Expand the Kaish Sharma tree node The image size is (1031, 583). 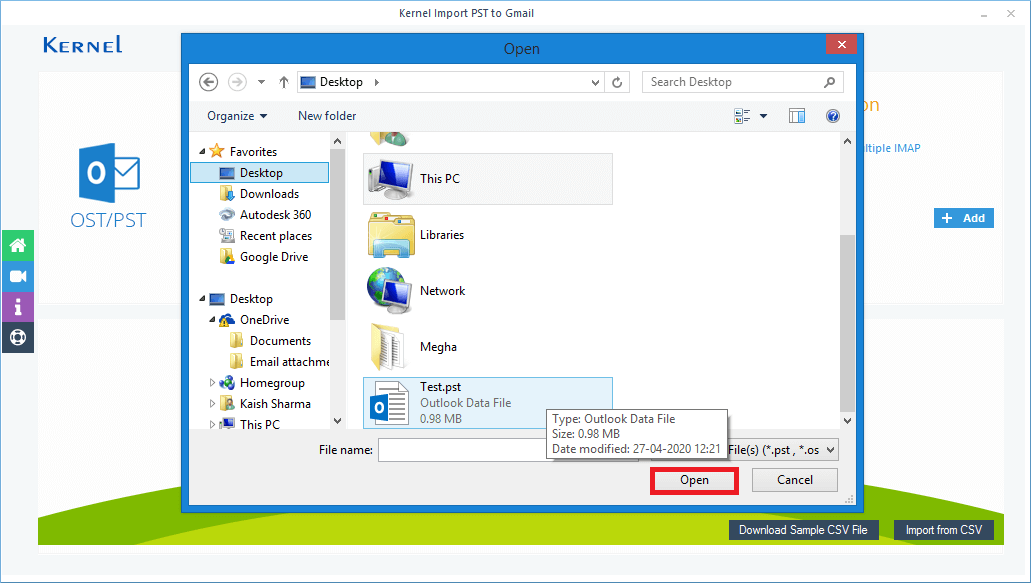coord(212,404)
